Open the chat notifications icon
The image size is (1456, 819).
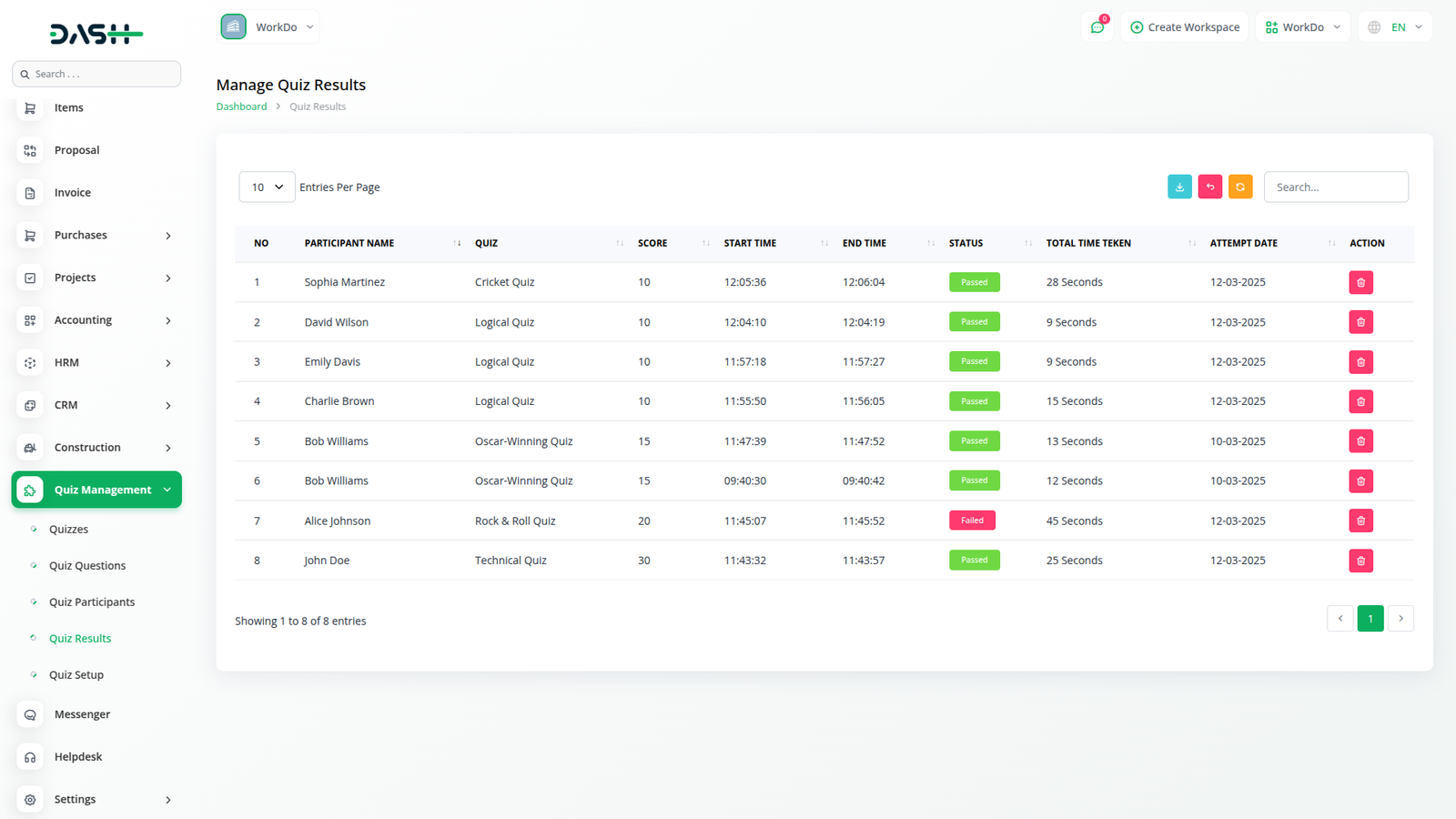tap(1097, 27)
